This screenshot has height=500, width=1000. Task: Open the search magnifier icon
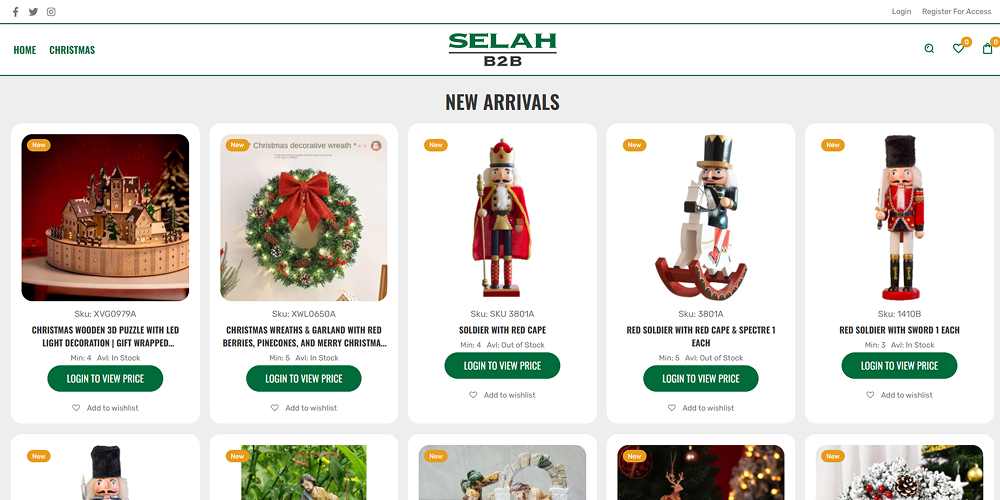tap(929, 48)
